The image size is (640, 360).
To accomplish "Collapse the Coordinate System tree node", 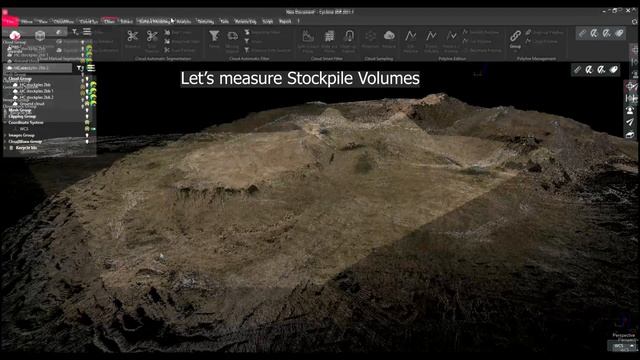I will tap(5, 122).
